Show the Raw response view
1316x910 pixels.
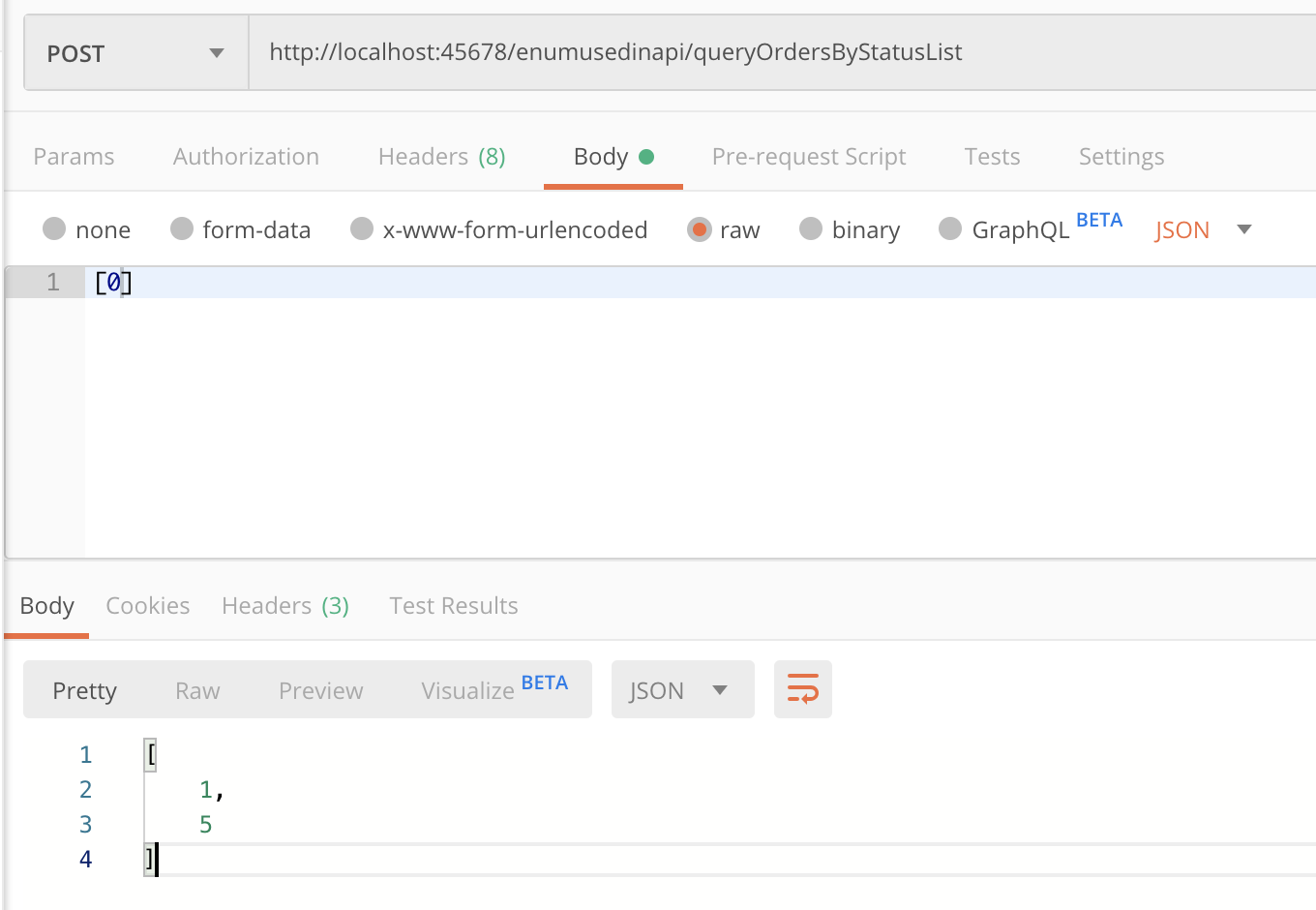pyautogui.click(x=197, y=691)
